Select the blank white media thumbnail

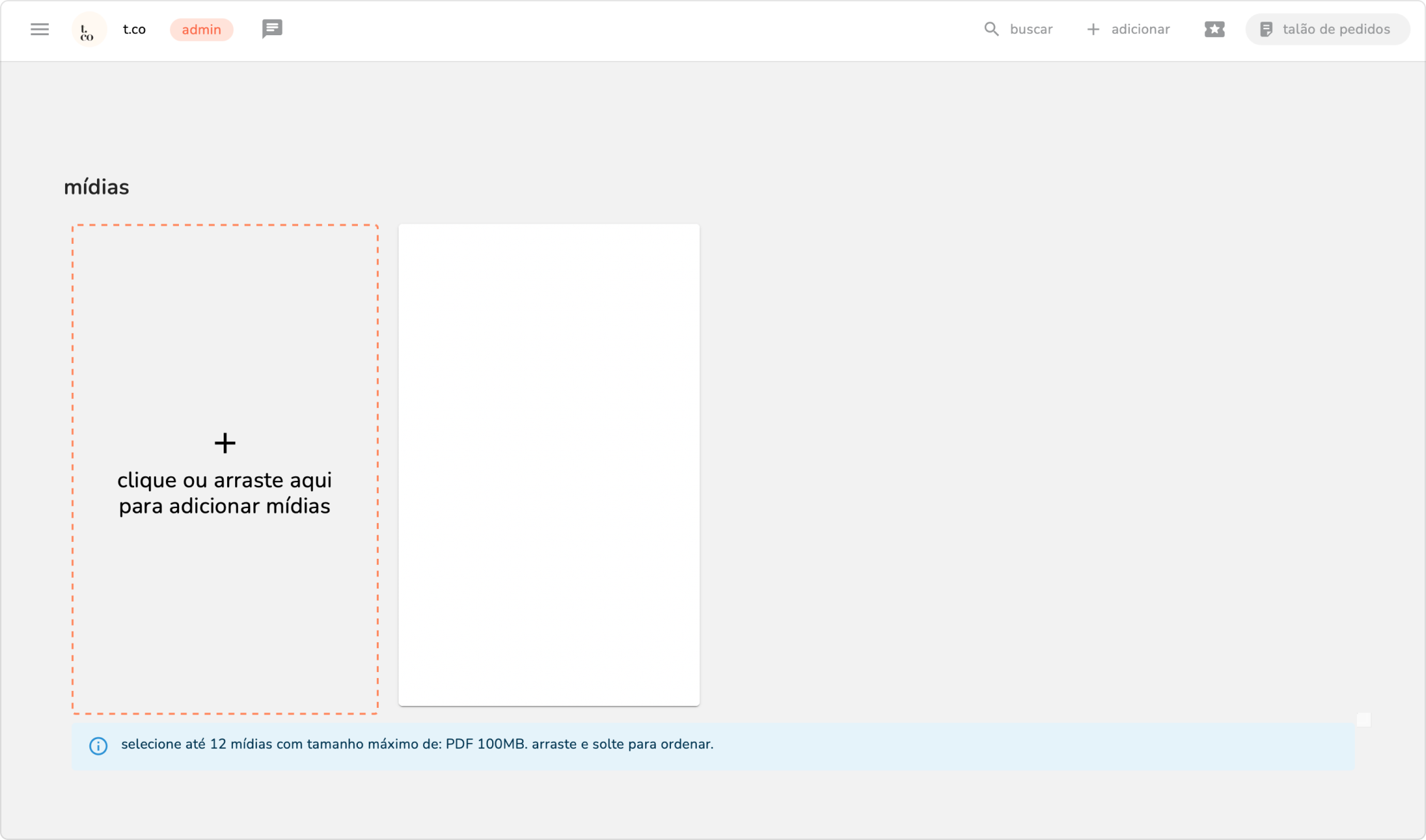pyautogui.click(x=548, y=464)
